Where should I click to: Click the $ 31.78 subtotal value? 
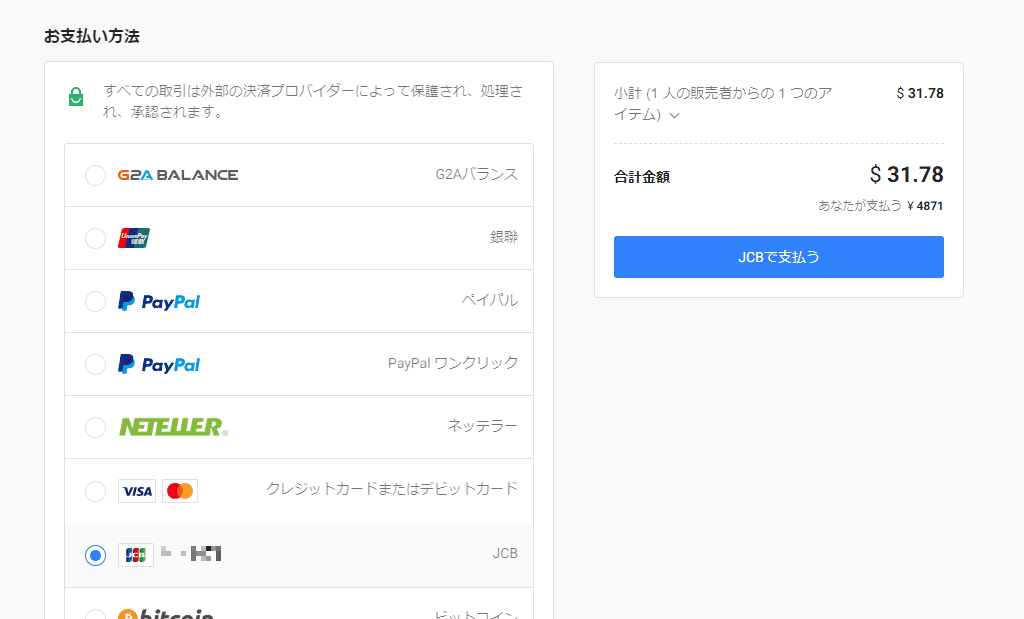tap(920, 93)
